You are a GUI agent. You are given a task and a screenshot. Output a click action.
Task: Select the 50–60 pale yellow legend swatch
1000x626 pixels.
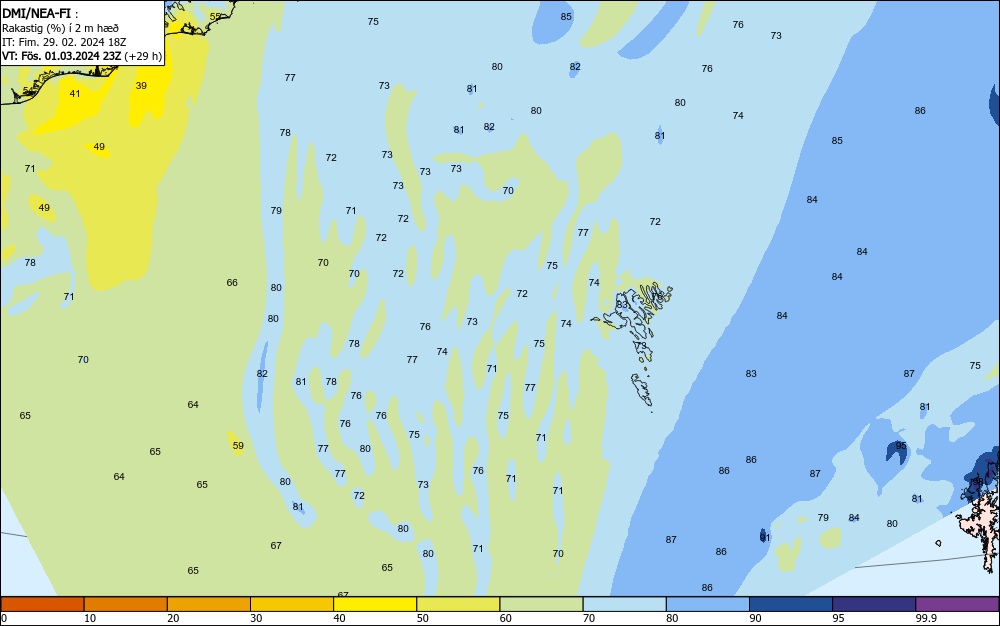point(458,604)
